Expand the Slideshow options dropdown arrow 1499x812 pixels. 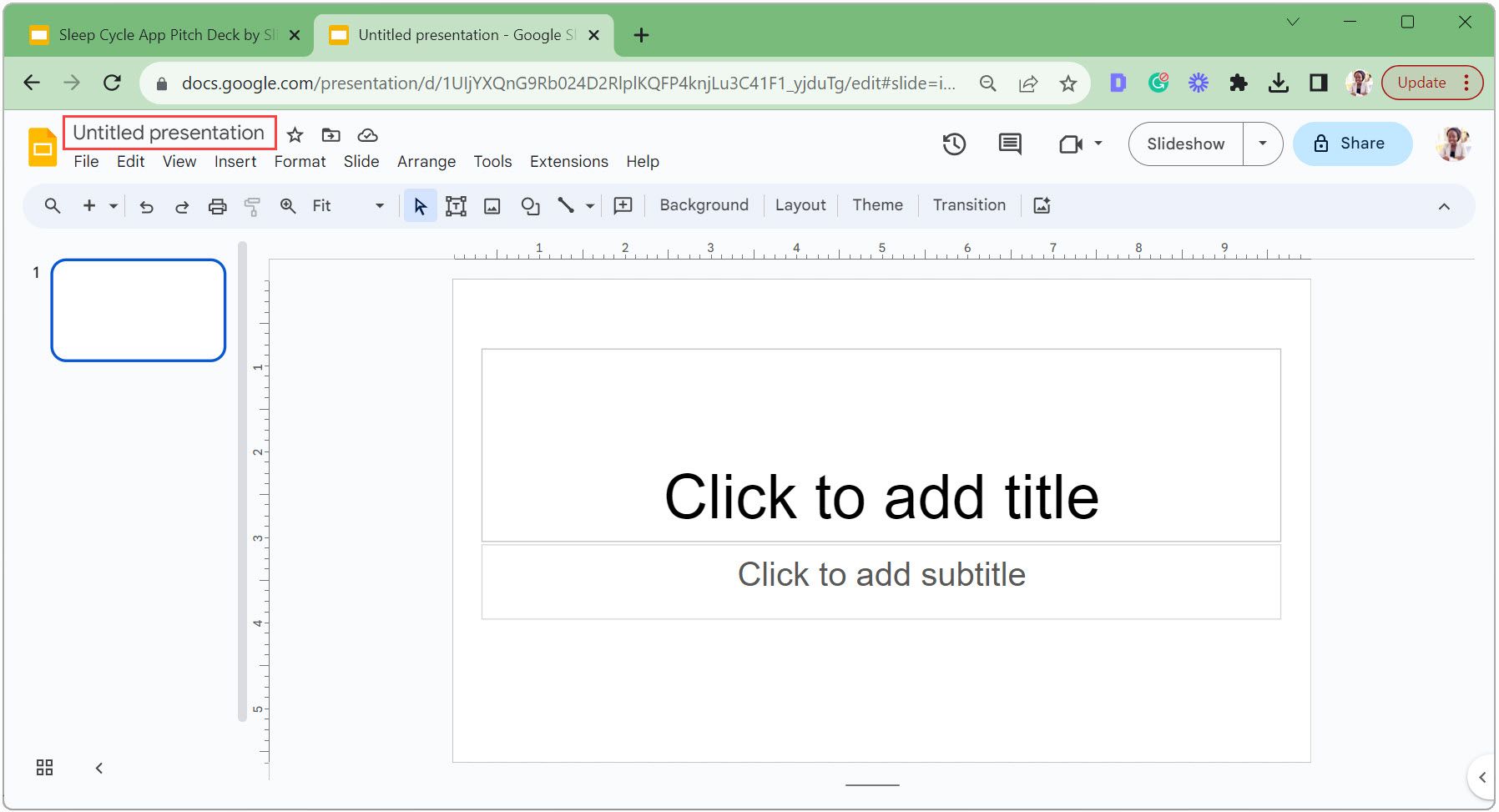[1263, 144]
